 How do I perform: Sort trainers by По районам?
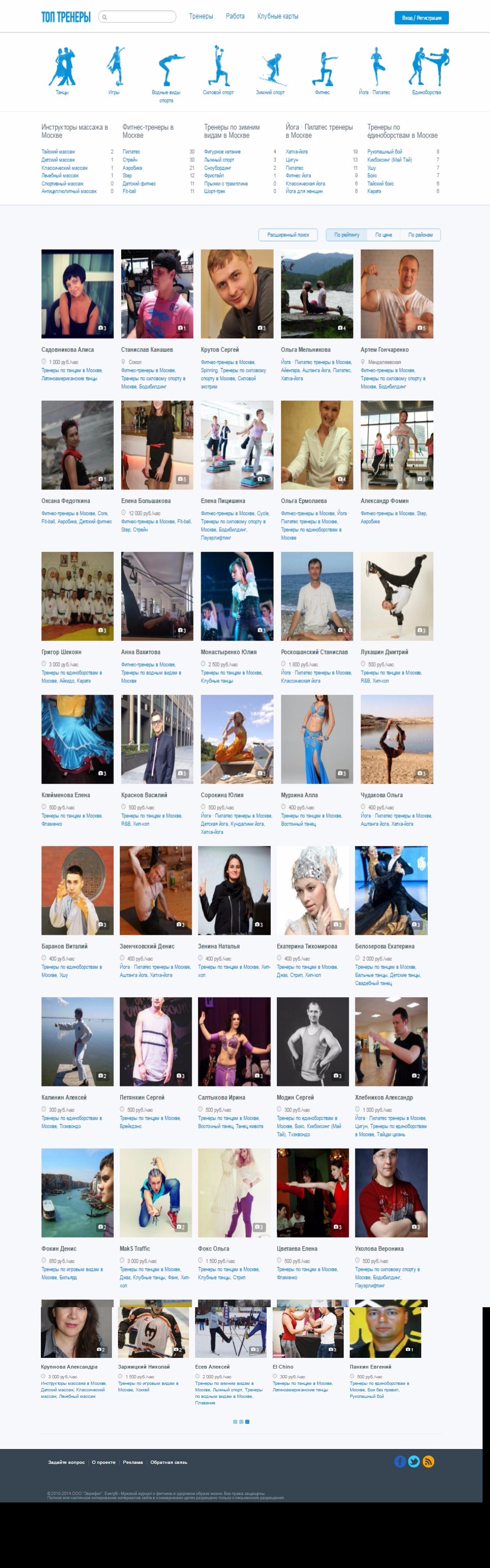420,234
